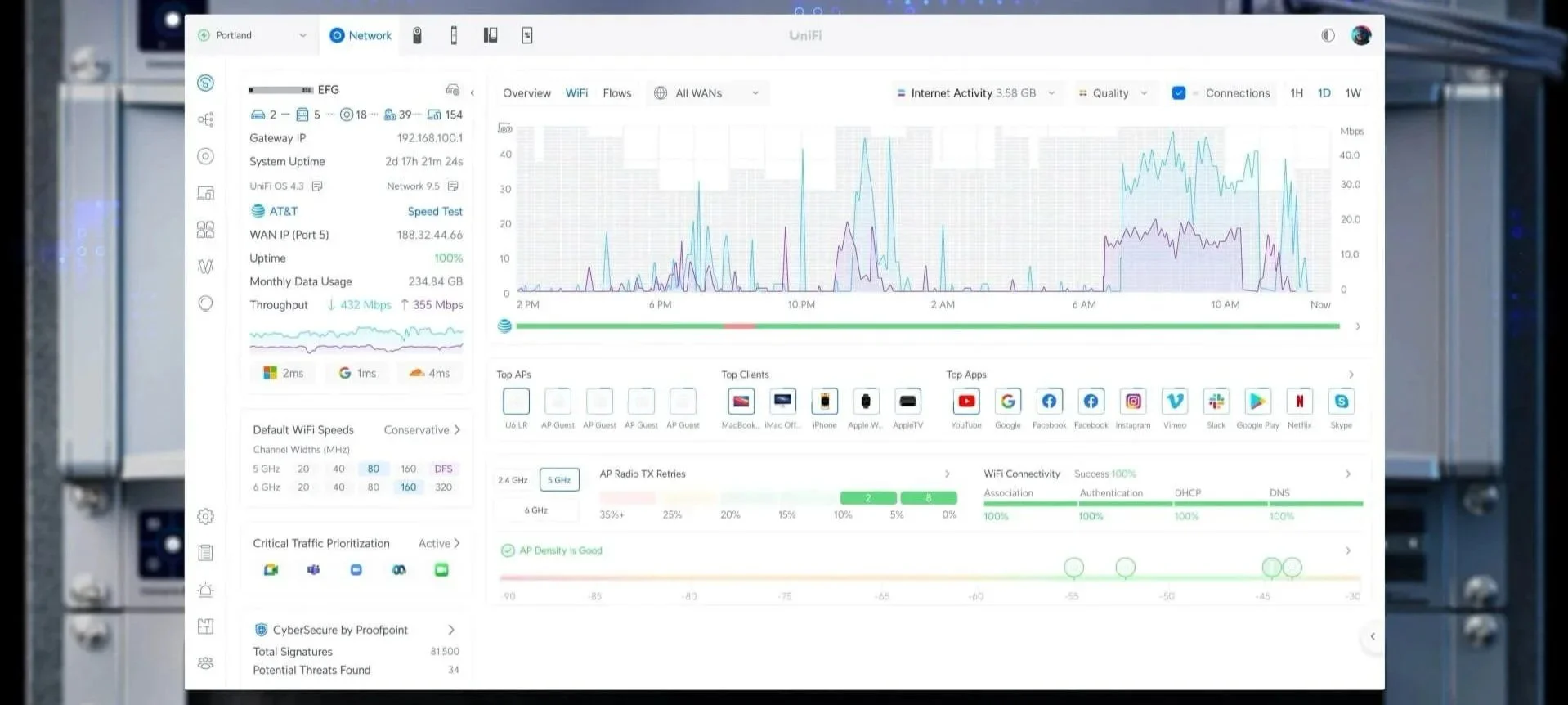Open the dashboard icon in left sidebar
The image size is (1568, 705).
[x=206, y=83]
